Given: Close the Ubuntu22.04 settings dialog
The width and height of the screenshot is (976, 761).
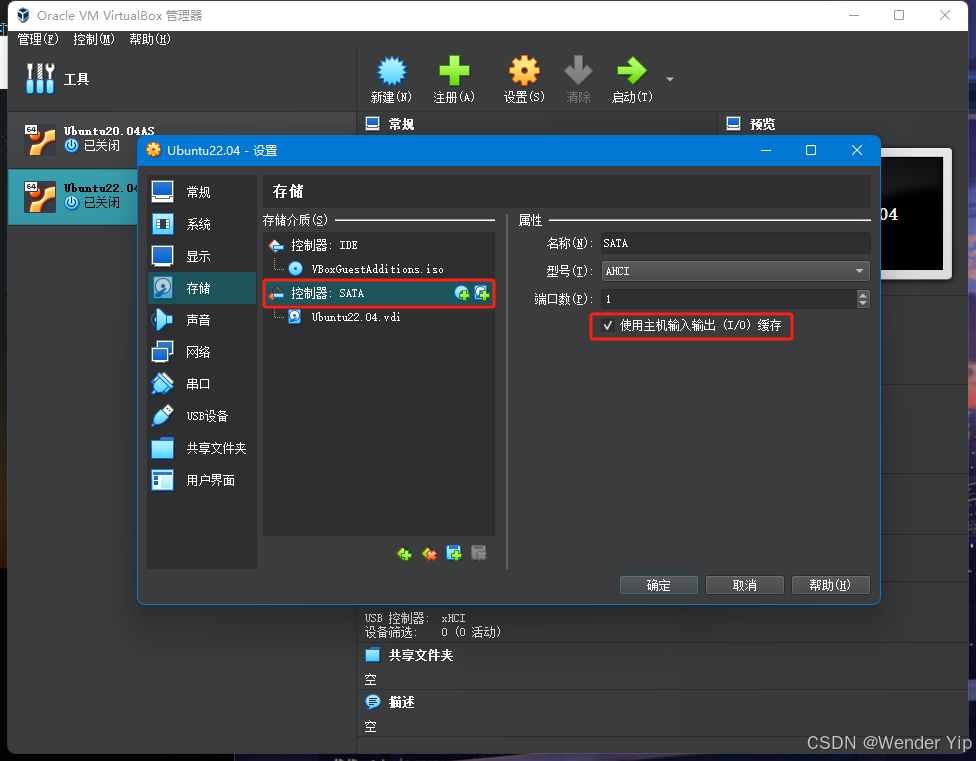Looking at the screenshot, I should point(856,151).
